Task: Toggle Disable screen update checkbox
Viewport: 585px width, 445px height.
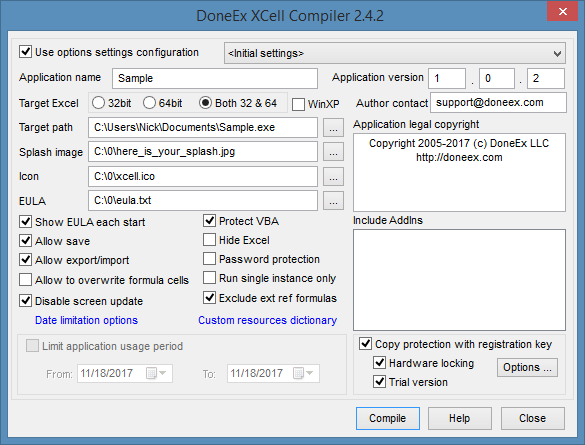Action: pyautogui.click(x=25, y=300)
